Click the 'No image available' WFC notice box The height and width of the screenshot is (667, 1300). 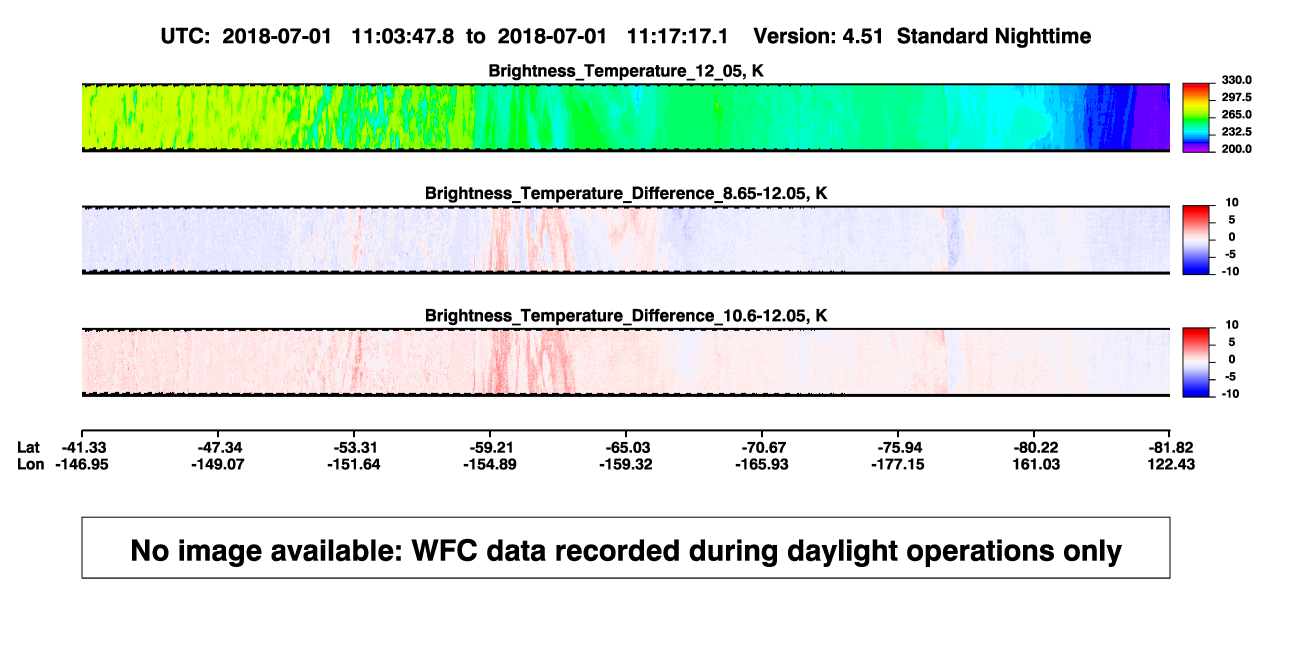pos(626,547)
